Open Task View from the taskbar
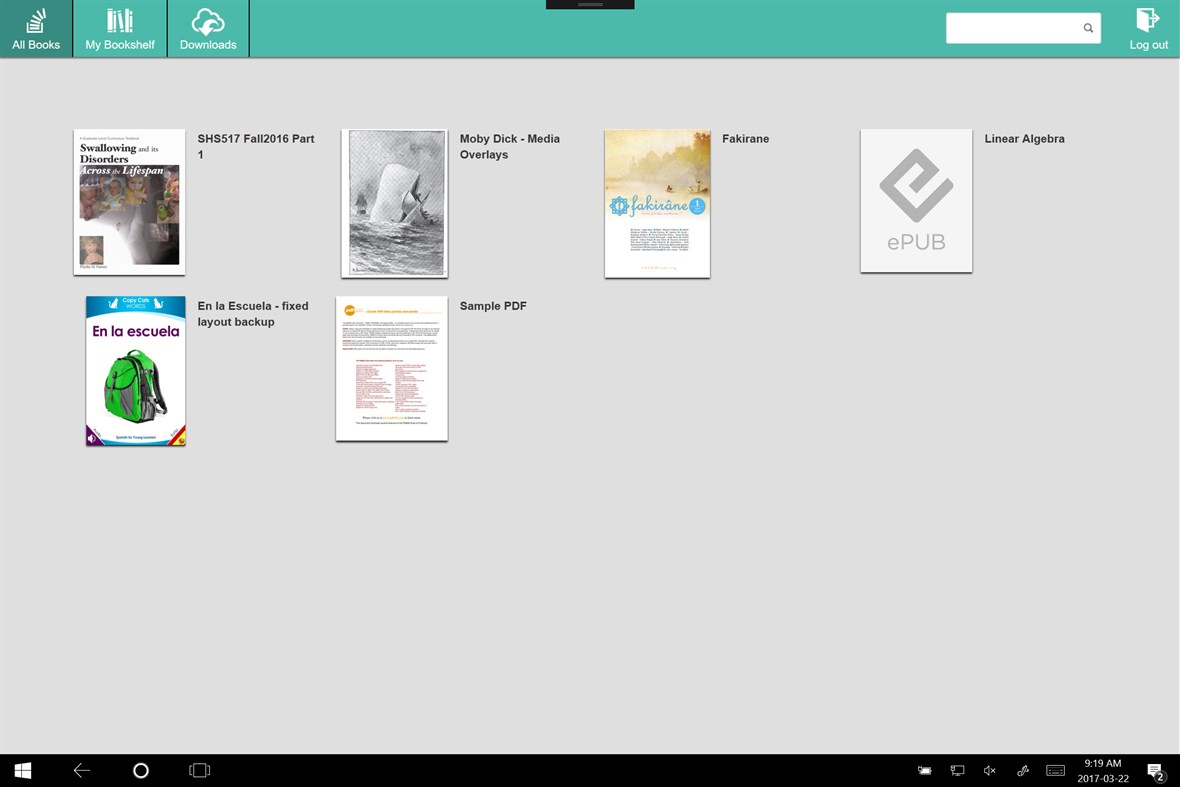The width and height of the screenshot is (1180, 787). (x=199, y=770)
